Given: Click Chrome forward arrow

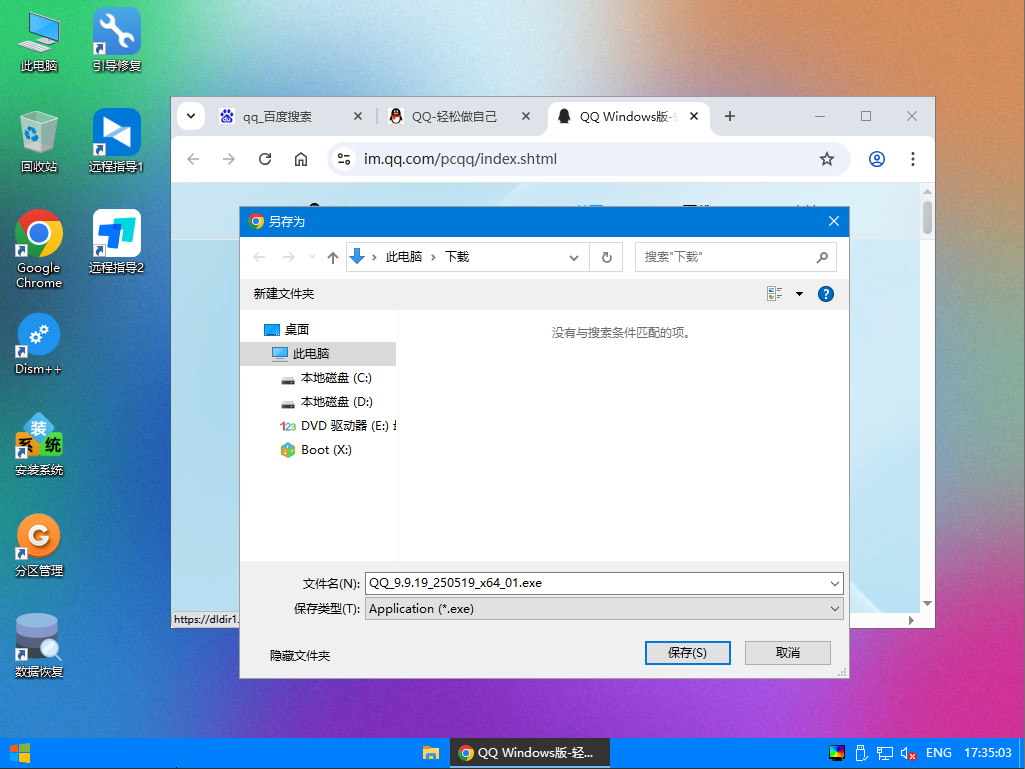Looking at the screenshot, I should (x=229, y=159).
